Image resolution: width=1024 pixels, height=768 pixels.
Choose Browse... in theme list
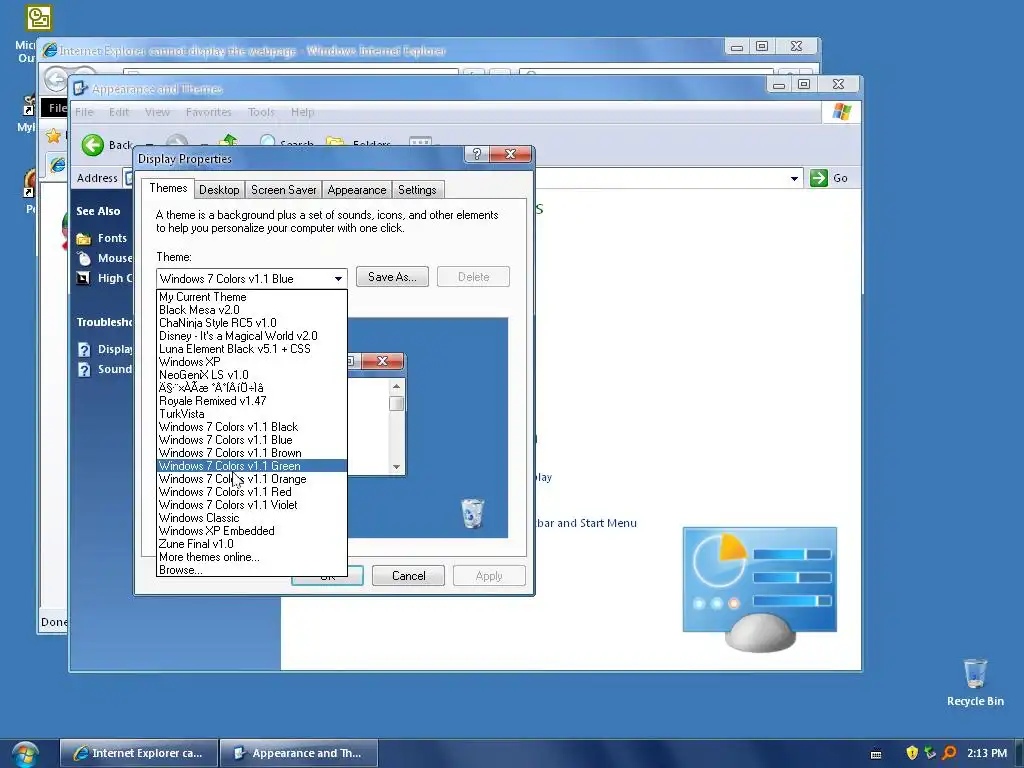point(251,569)
